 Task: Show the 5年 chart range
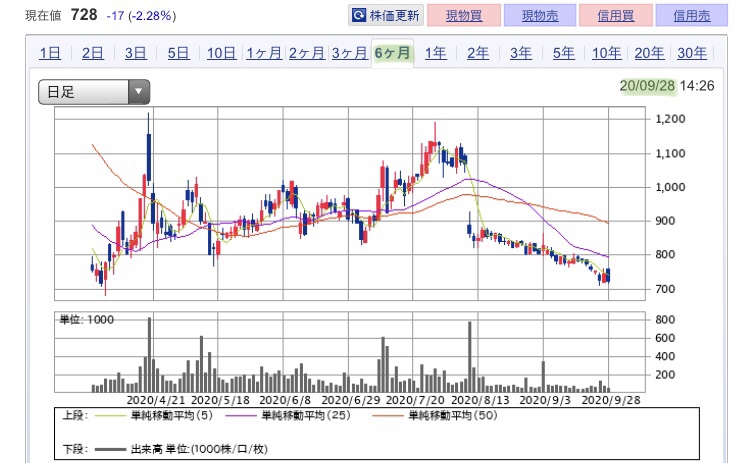(563, 53)
